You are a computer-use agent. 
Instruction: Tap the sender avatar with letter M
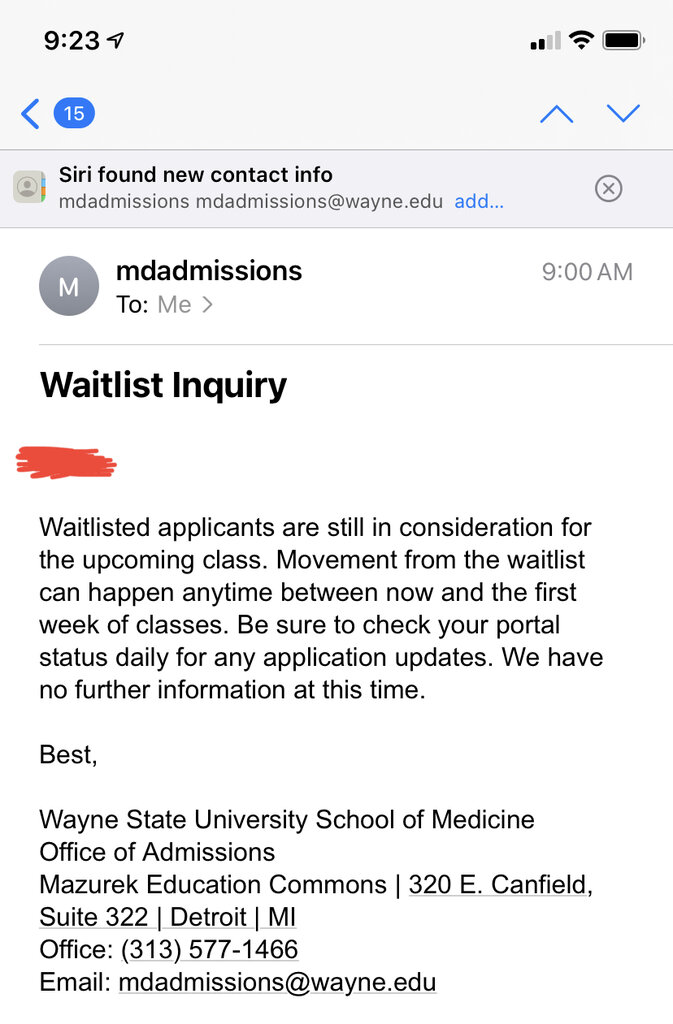68,286
